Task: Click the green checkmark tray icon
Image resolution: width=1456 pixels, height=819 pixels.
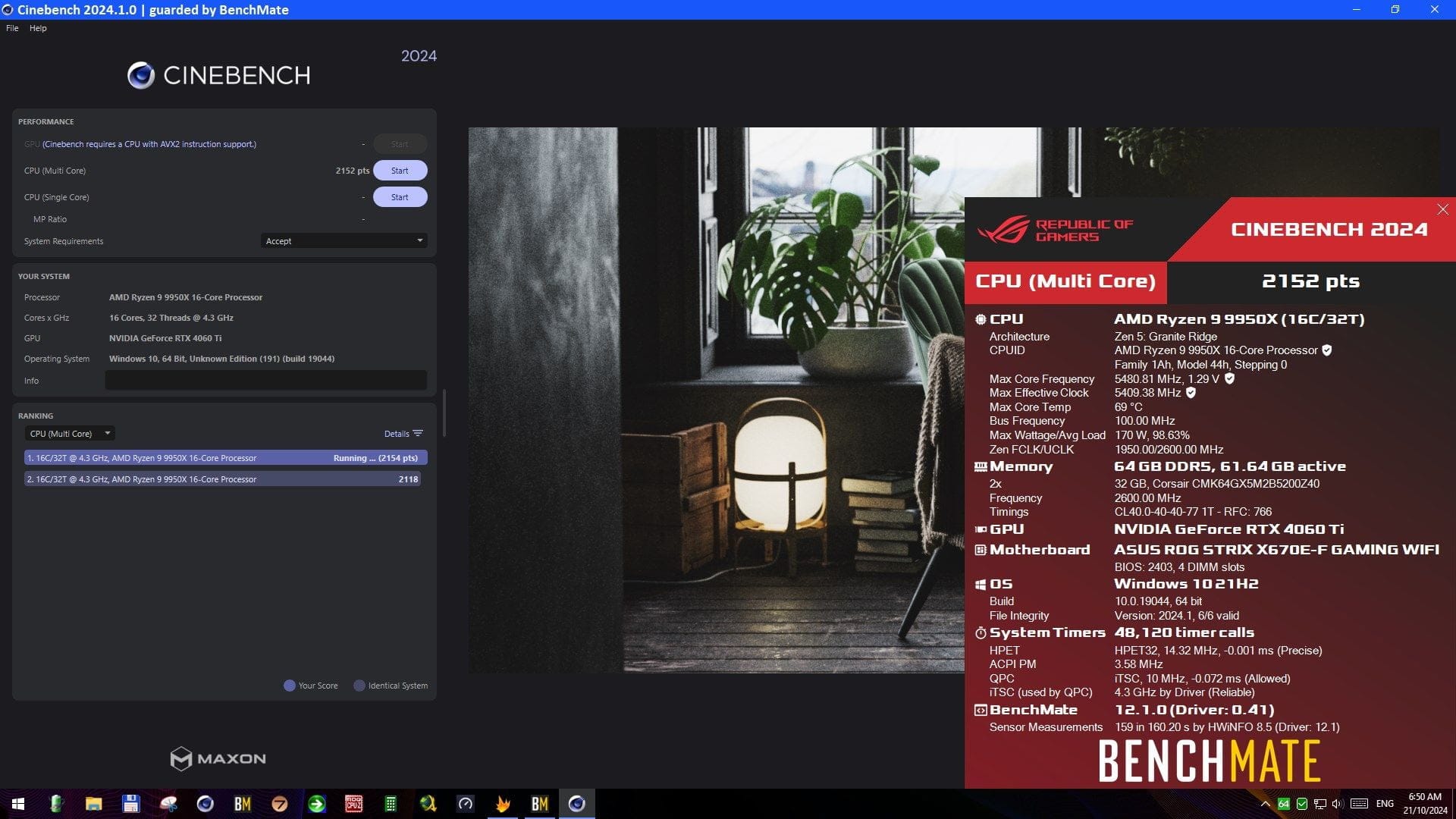Action: [1301, 804]
